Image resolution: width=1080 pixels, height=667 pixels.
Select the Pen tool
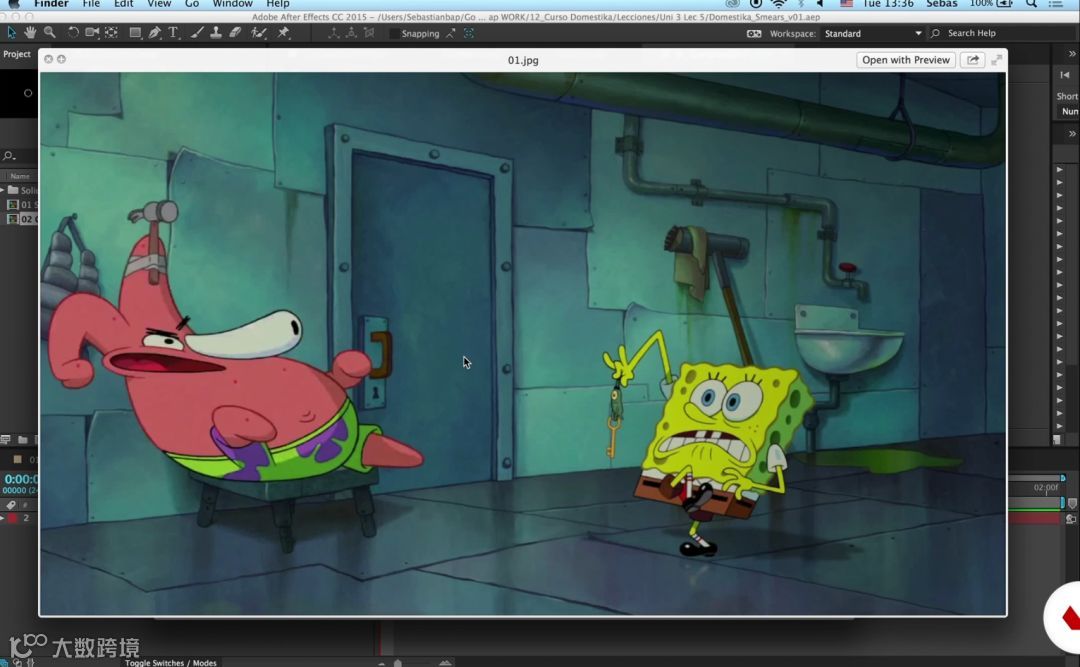[x=154, y=32]
